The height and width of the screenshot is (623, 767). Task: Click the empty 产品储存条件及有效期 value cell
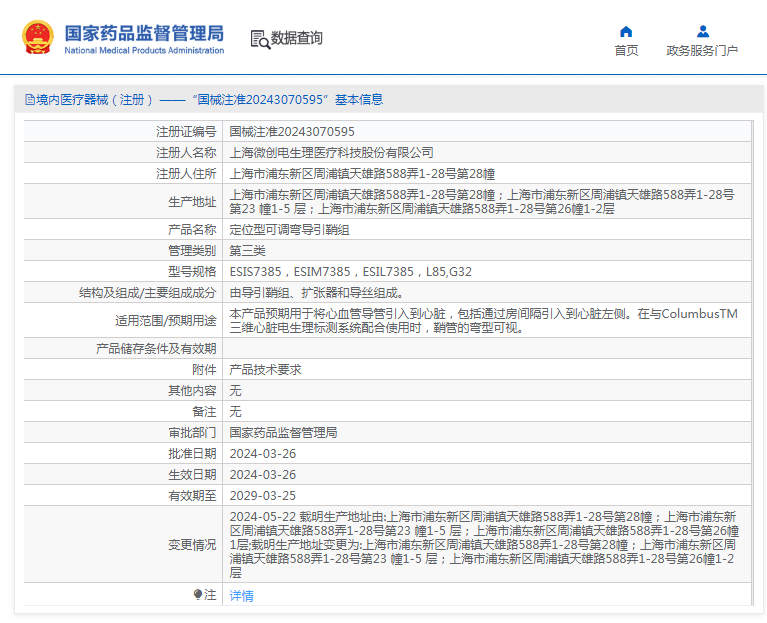click(x=487, y=348)
